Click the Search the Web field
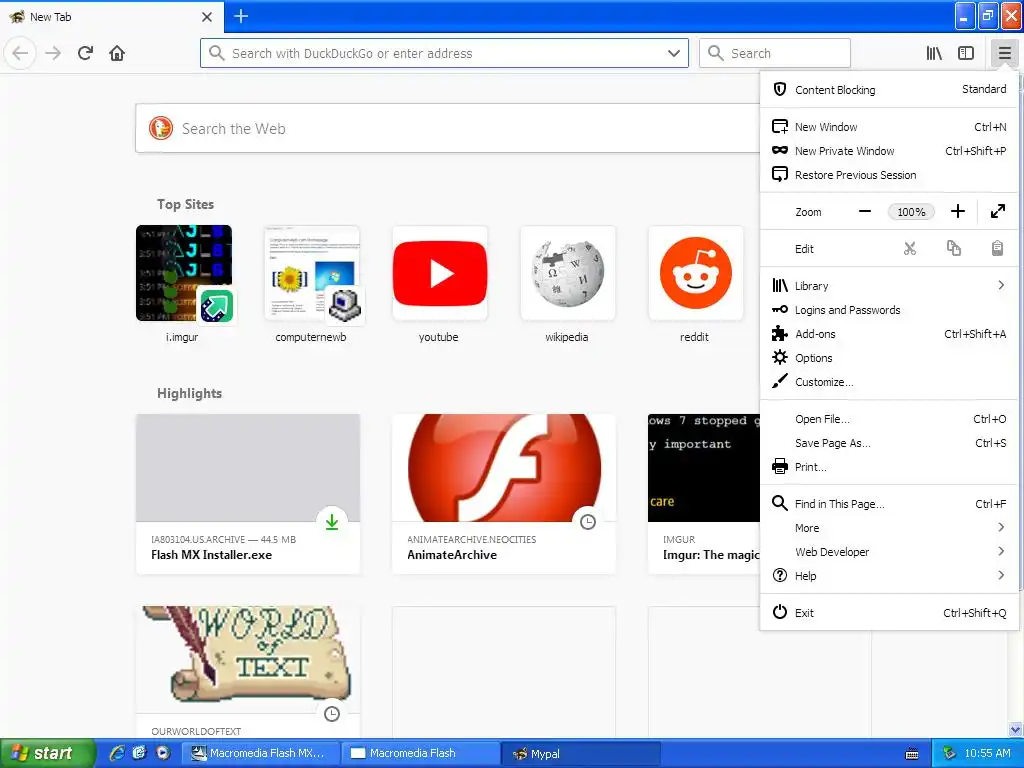 pyautogui.click(x=448, y=129)
